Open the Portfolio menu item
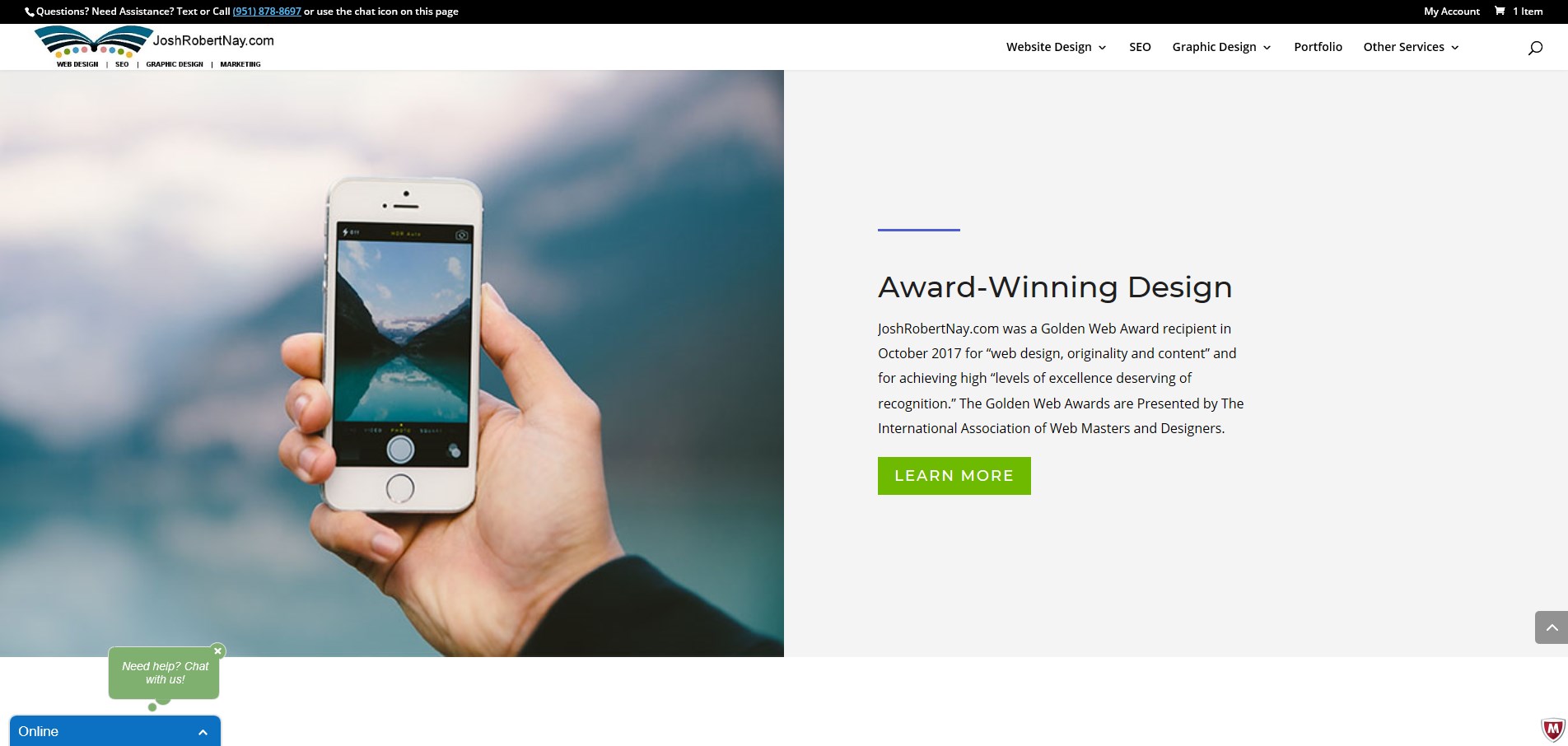Image resolution: width=1568 pixels, height=746 pixels. pyautogui.click(x=1318, y=47)
